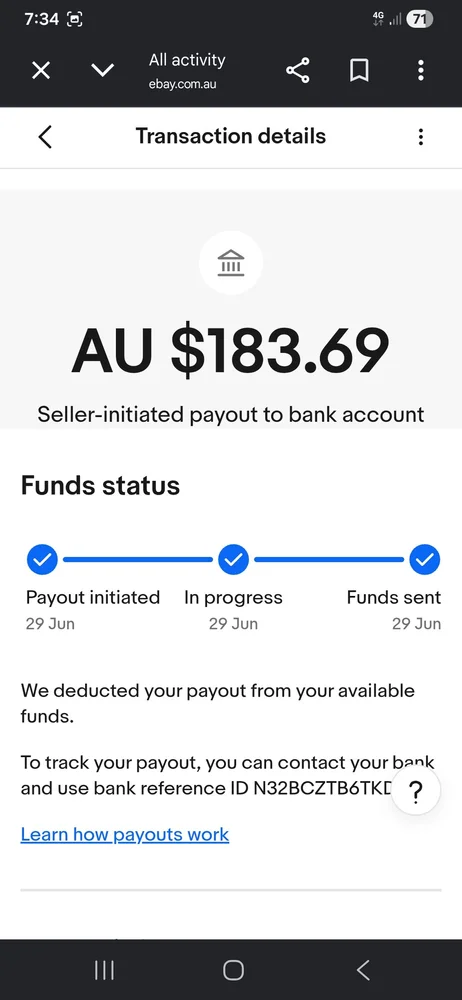This screenshot has width=462, height=1000.
Task: Tap the All activity page title
Action: click(187, 61)
